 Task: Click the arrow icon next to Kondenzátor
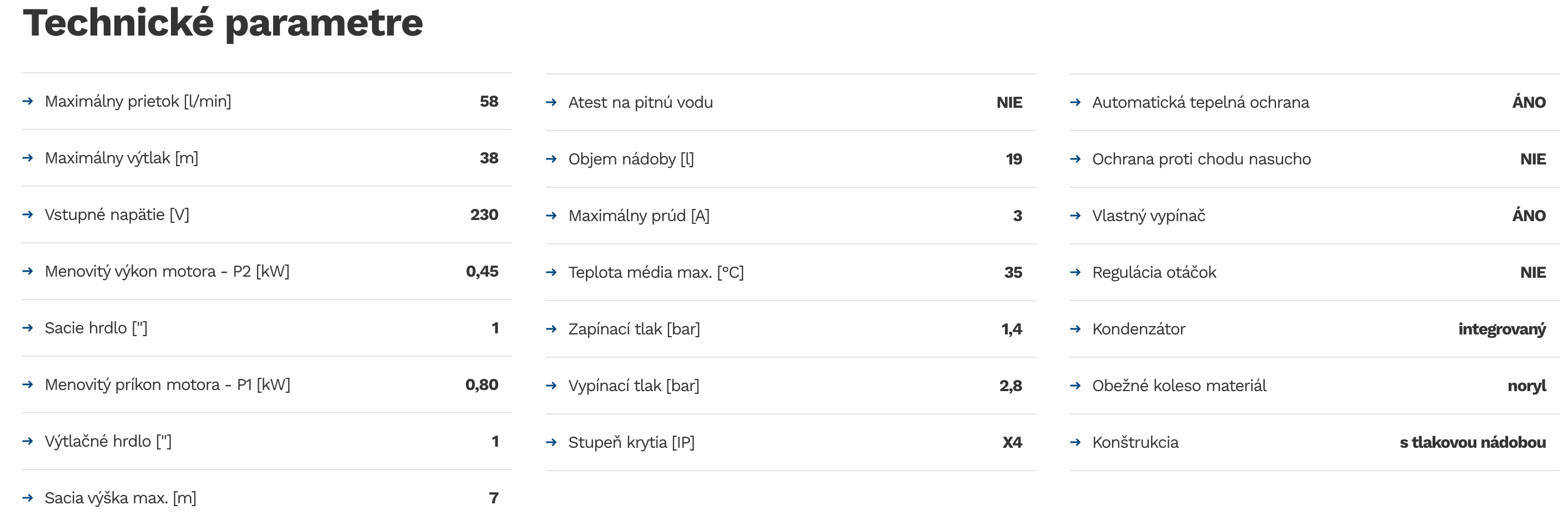pos(1076,329)
